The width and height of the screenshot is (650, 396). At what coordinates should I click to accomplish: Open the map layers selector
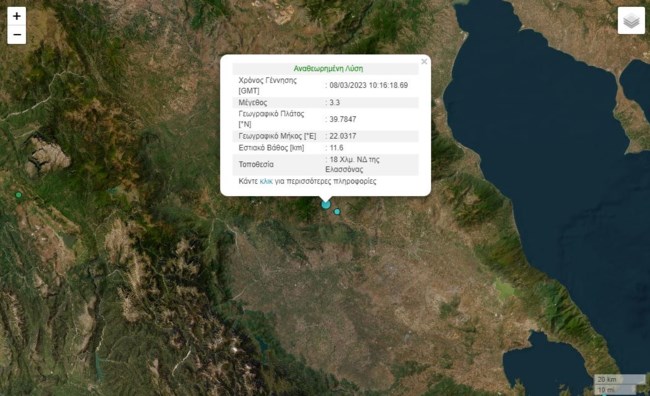(x=631, y=20)
